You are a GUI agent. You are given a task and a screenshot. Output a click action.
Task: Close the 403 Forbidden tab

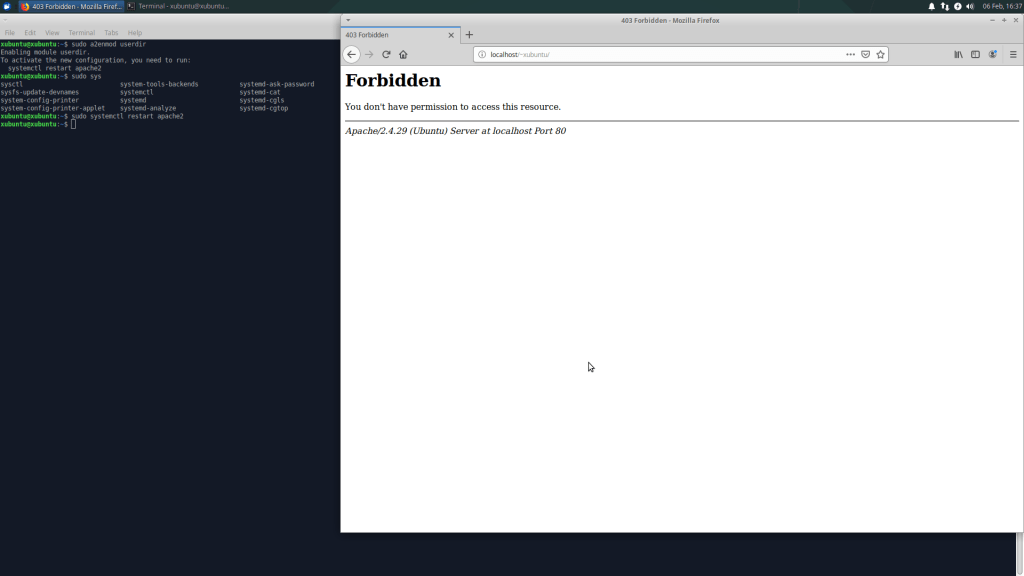pos(451,35)
